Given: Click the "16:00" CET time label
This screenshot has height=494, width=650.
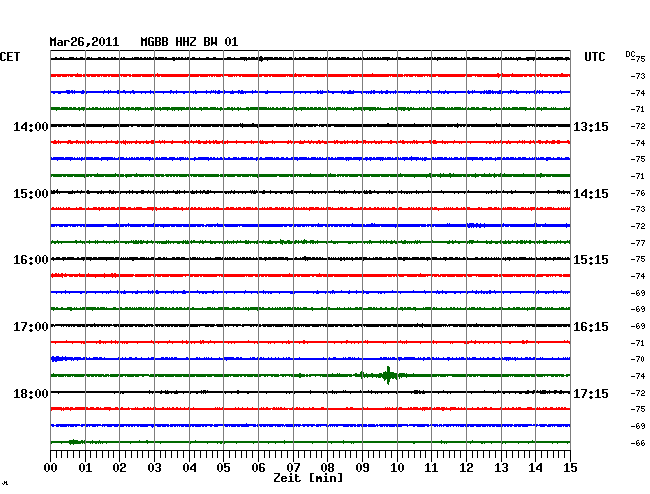Looking at the screenshot, I should (x=31, y=260).
